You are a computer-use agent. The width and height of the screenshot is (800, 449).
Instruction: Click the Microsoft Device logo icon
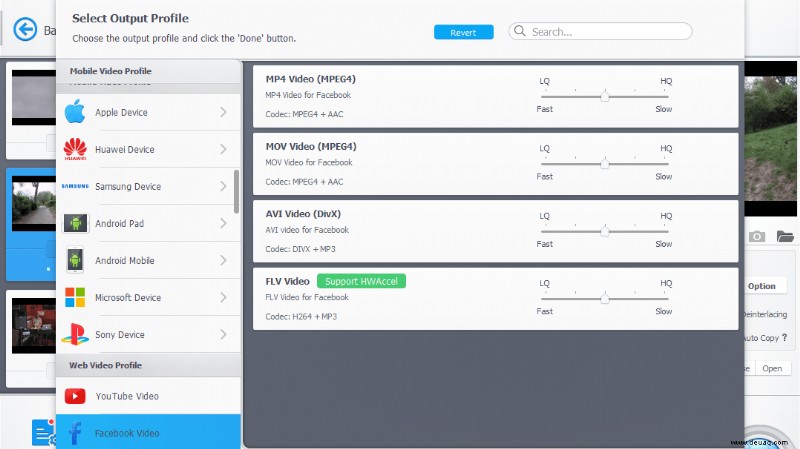[75, 297]
